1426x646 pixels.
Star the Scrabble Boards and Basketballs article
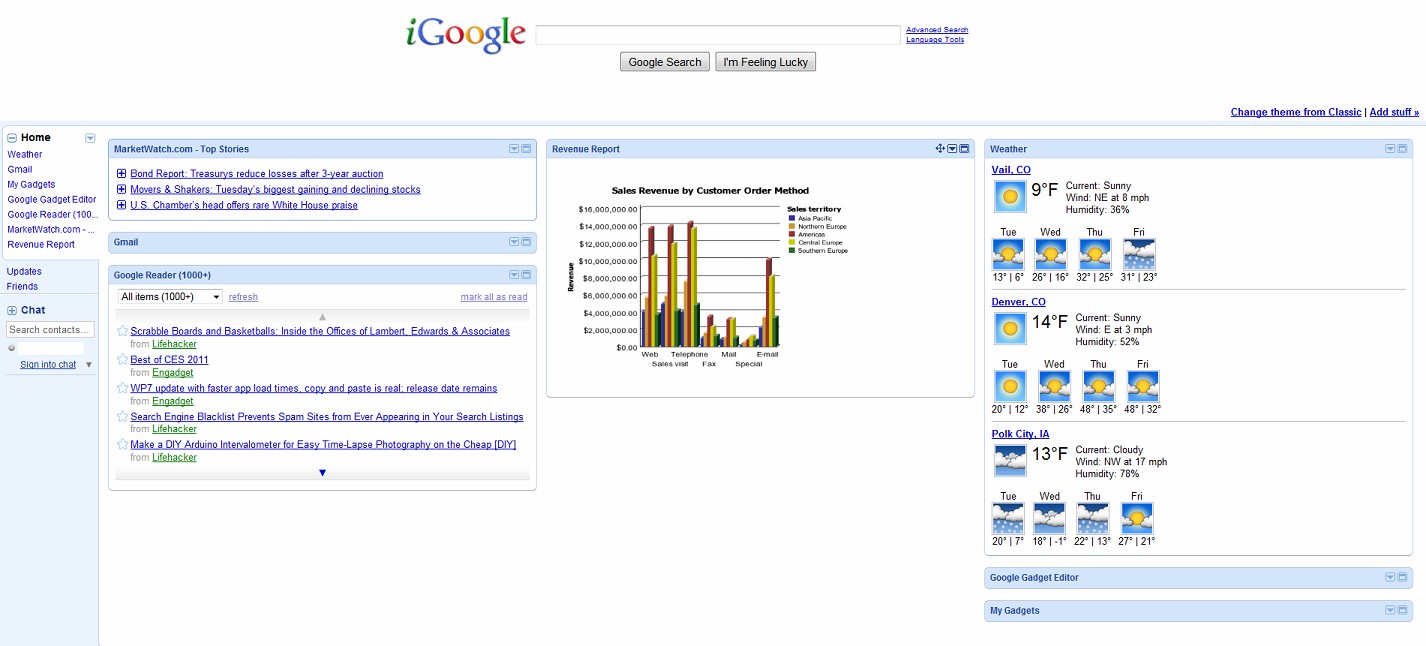[x=122, y=331]
